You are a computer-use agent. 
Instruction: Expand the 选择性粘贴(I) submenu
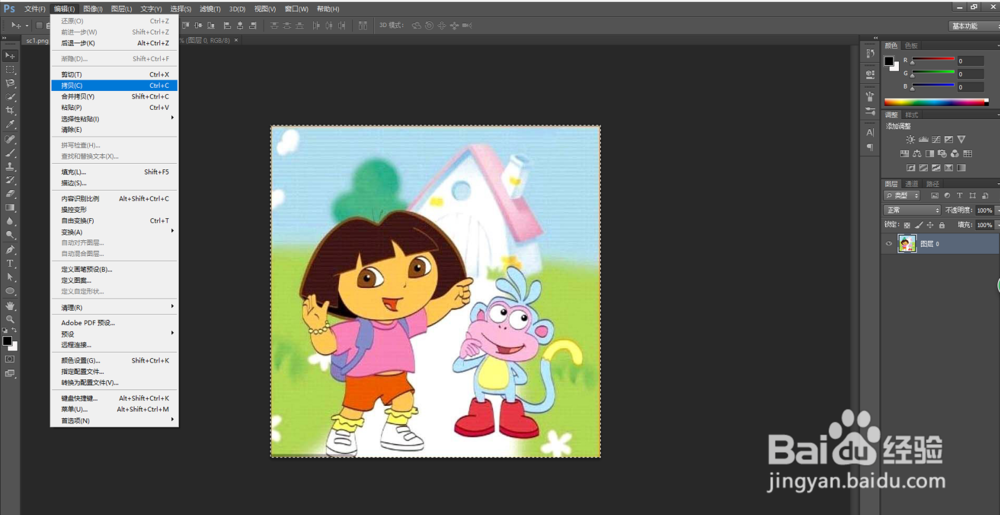click(x=115, y=119)
